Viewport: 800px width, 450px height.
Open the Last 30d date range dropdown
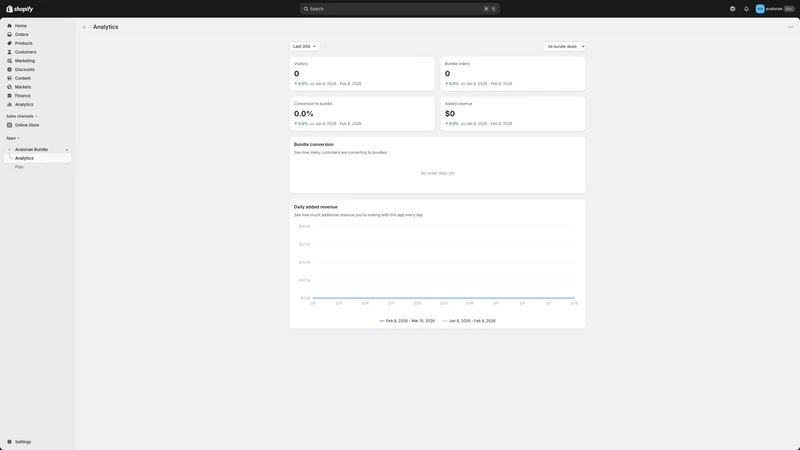click(305, 46)
